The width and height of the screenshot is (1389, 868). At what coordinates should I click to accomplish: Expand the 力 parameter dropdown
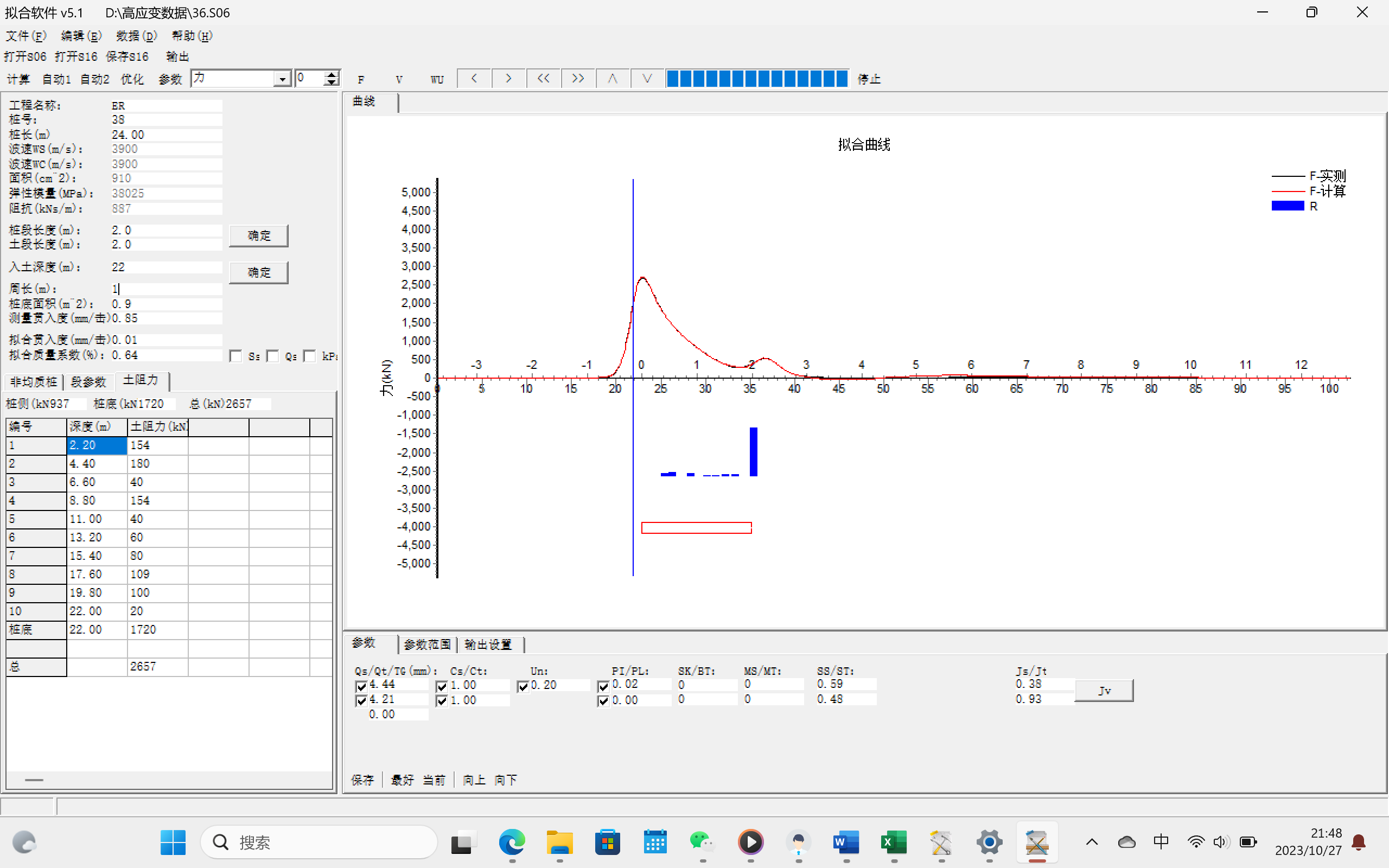pyautogui.click(x=282, y=79)
